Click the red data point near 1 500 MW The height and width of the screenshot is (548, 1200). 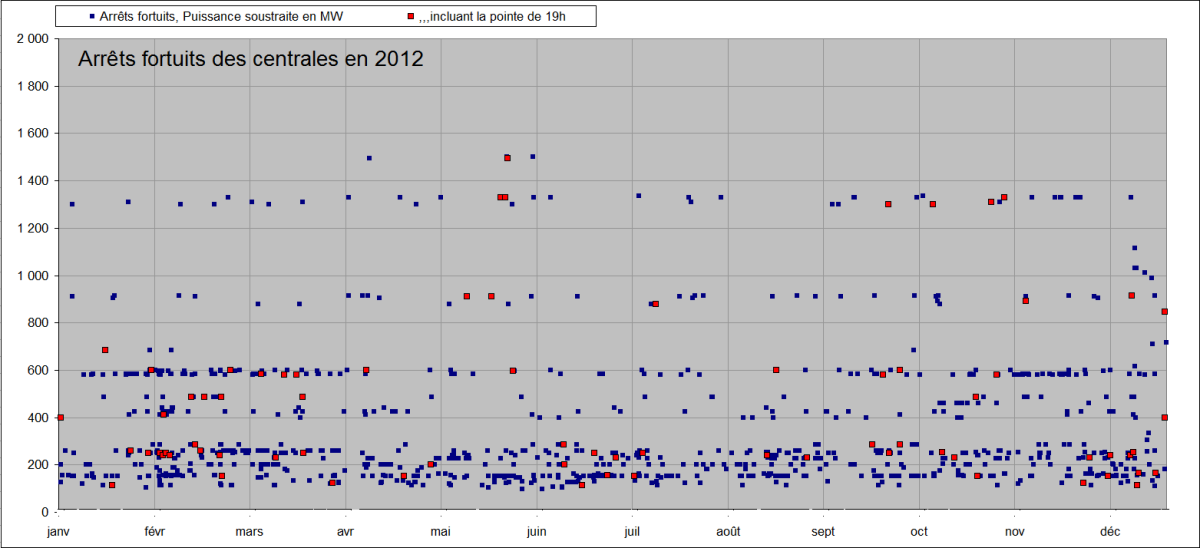(x=507, y=158)
